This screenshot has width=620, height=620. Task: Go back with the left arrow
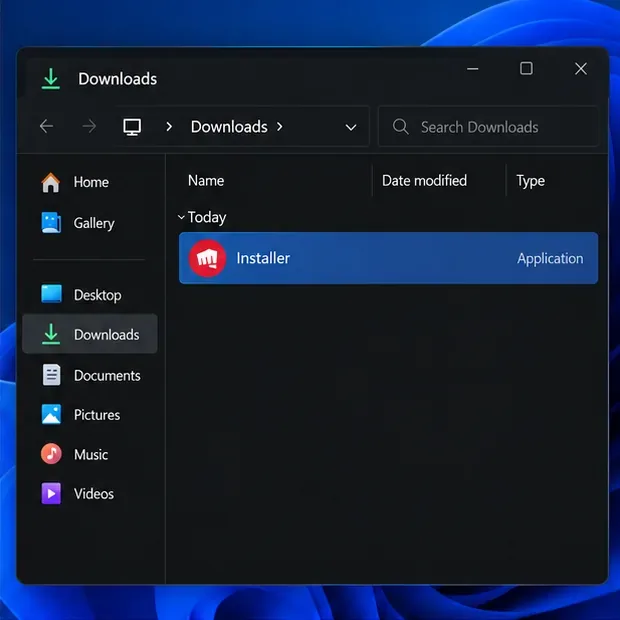click(47, 127)
